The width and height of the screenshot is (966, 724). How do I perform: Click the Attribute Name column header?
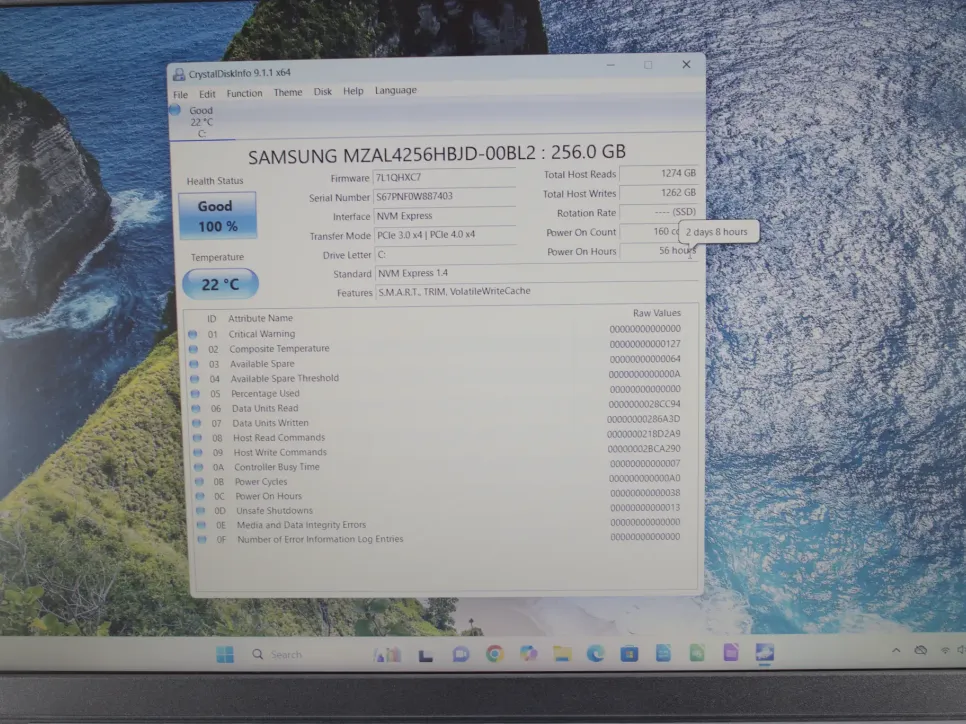(x=261, y=318)
